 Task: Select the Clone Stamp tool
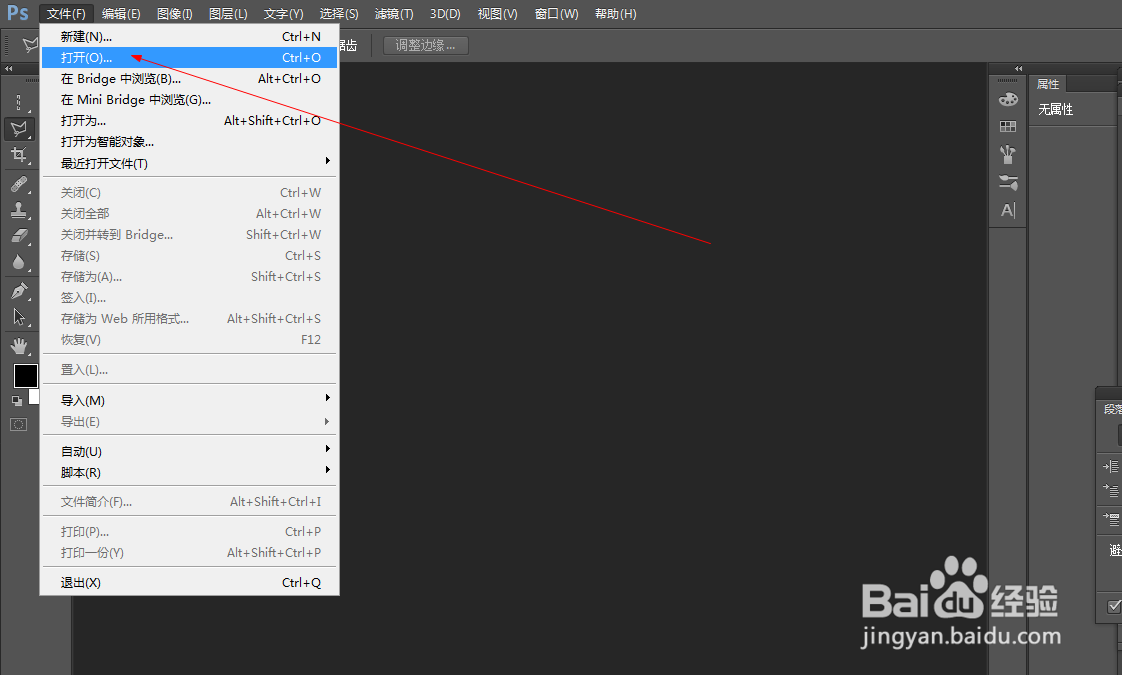[x=19, y=210]
